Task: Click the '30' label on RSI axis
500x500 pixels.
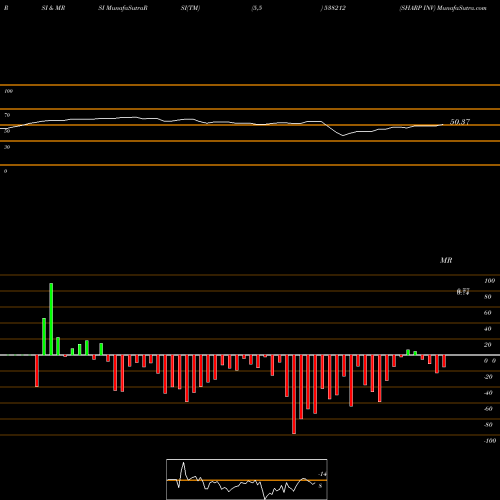Action: coord(7,147)
